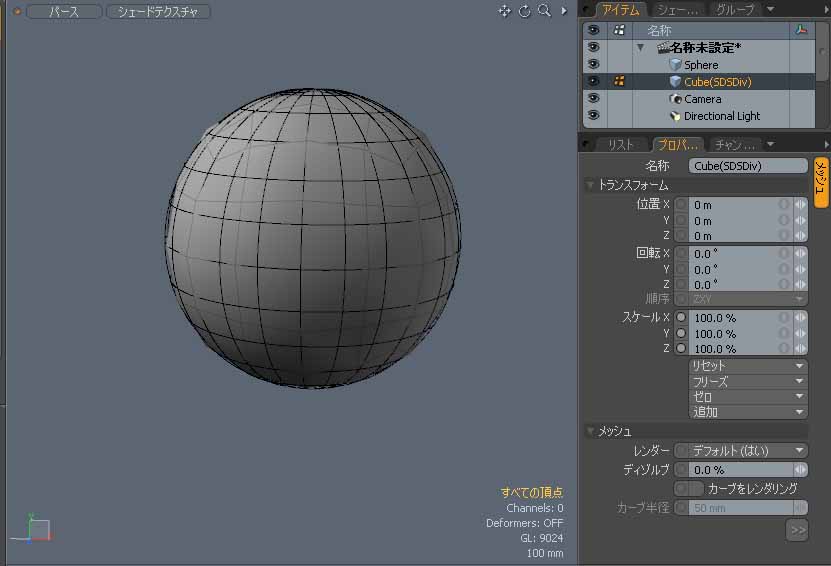Viewport: 831px width, 566px height.
Task: Click the 名称 field containing Cube(SDSDiv)
Action: tap(748, 166)
